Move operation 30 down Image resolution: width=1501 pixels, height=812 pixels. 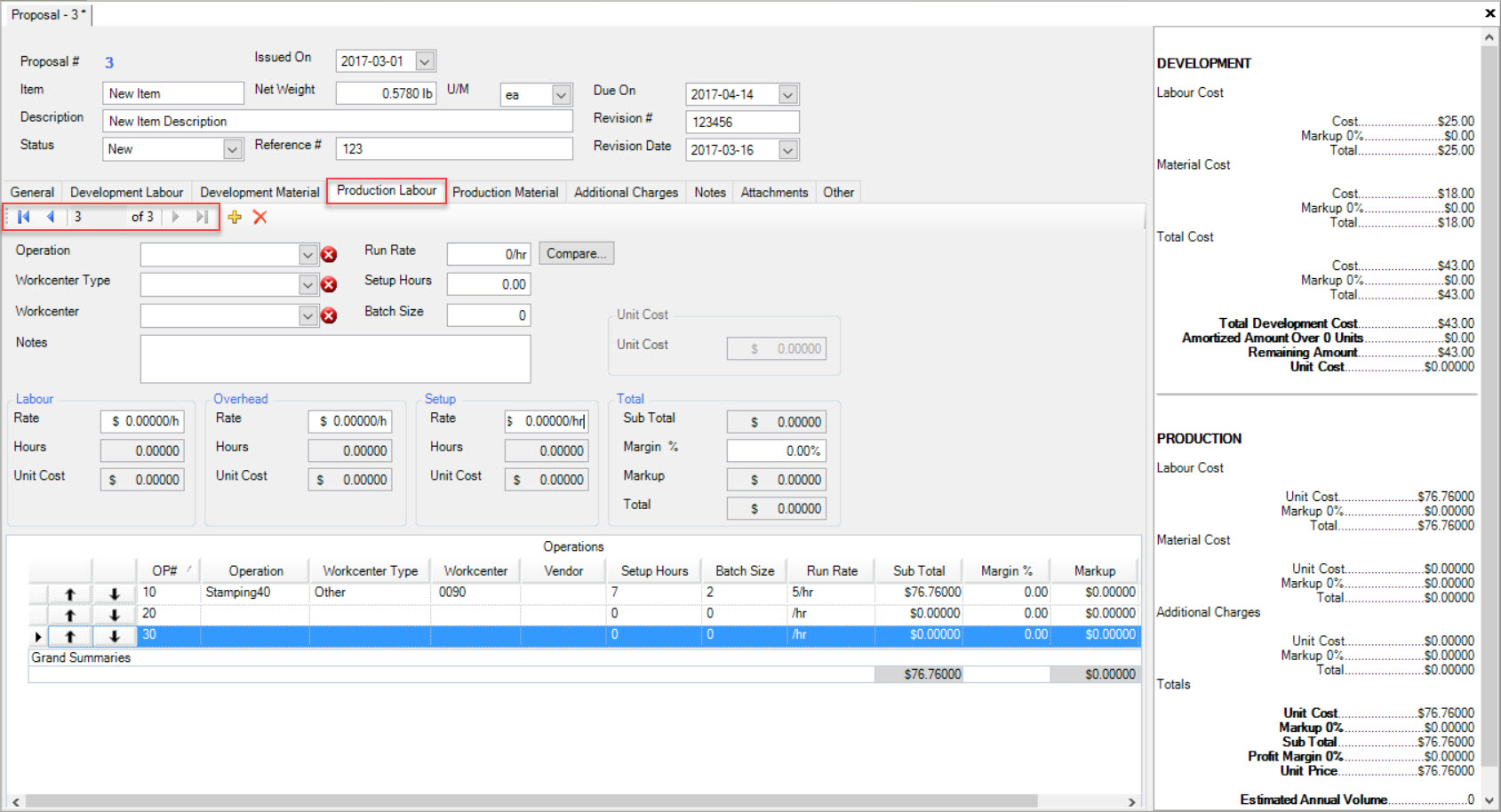[x=115, y=636]
